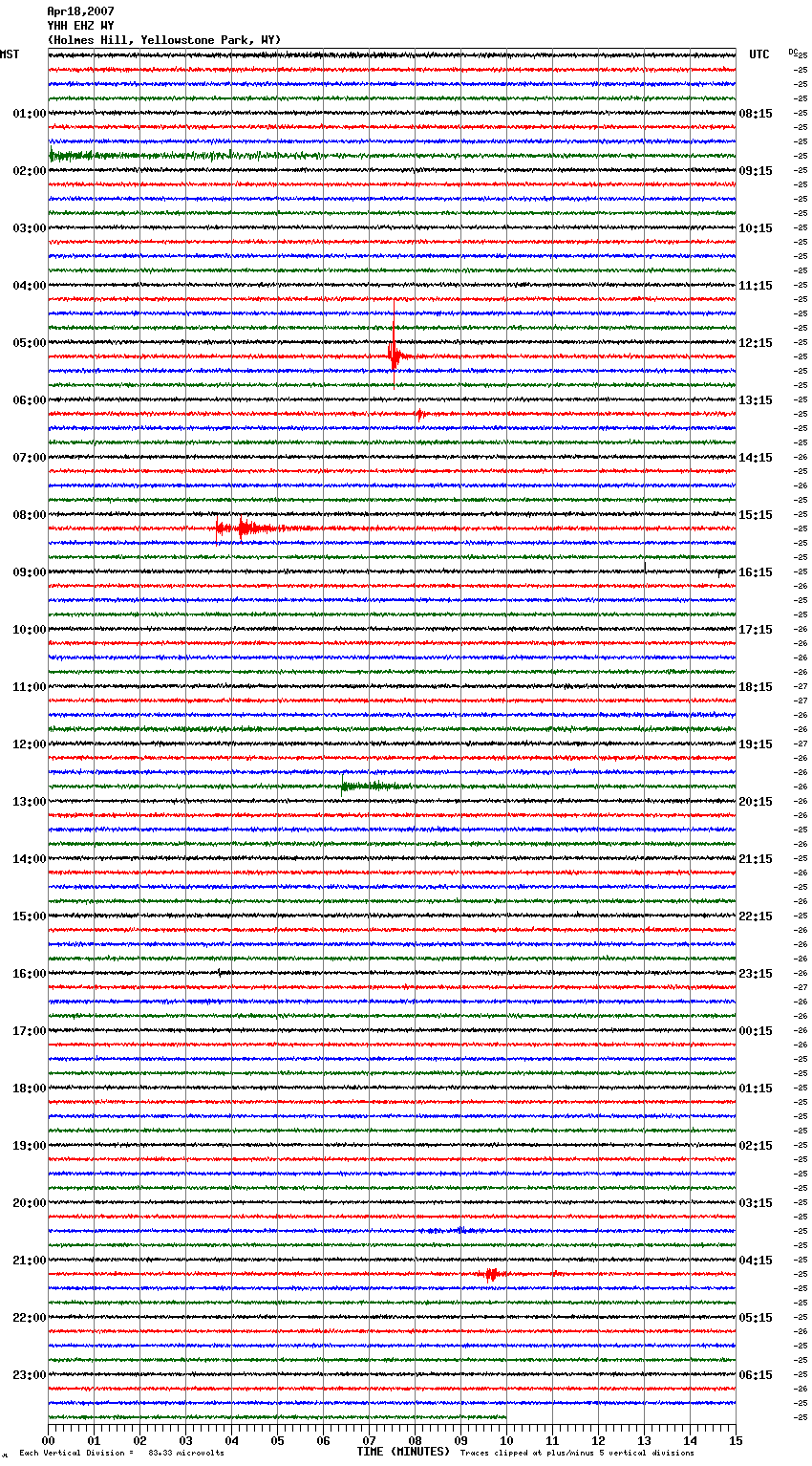The image size is (812, 1466).
Task: Click the 04:00 MST time label
Action: click(x=30, y=286)
